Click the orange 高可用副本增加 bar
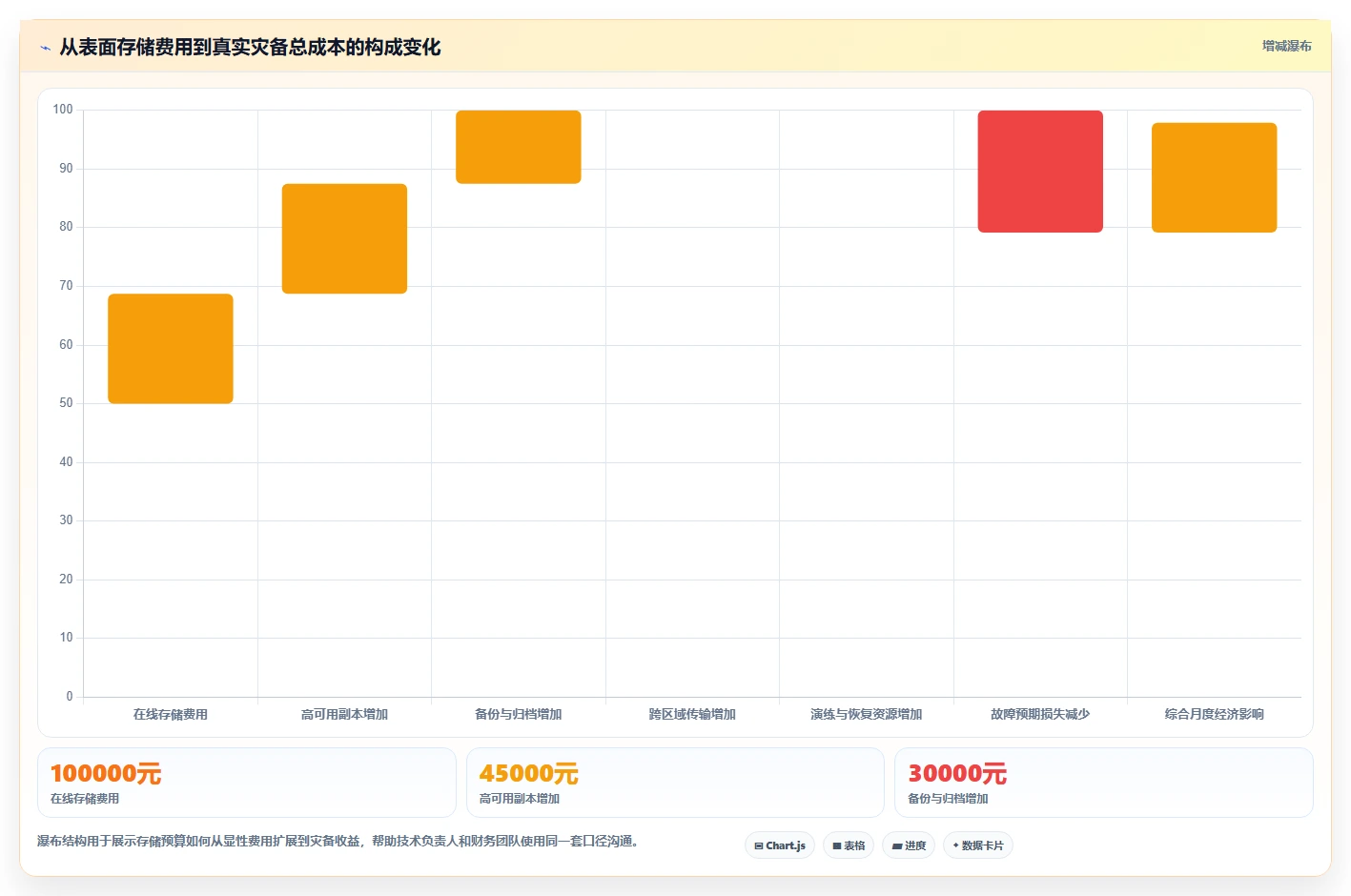1351x896 pixels. coord(344,238)
